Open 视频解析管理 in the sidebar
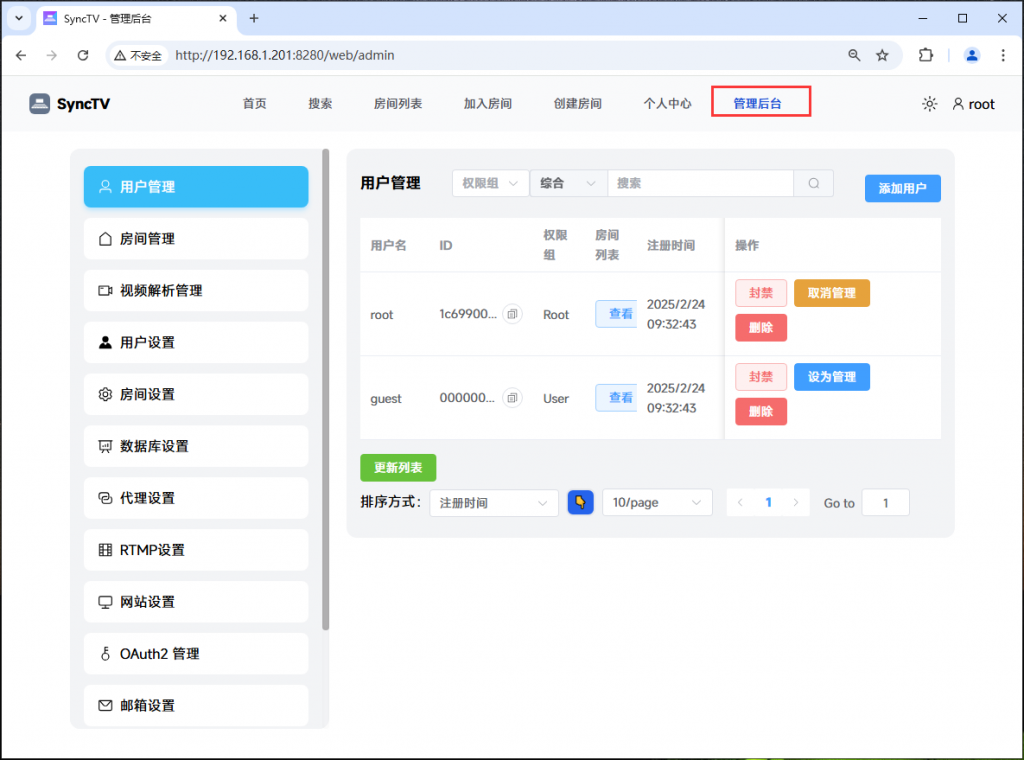The image size is (1024, 760). click(x=196, y=290)
